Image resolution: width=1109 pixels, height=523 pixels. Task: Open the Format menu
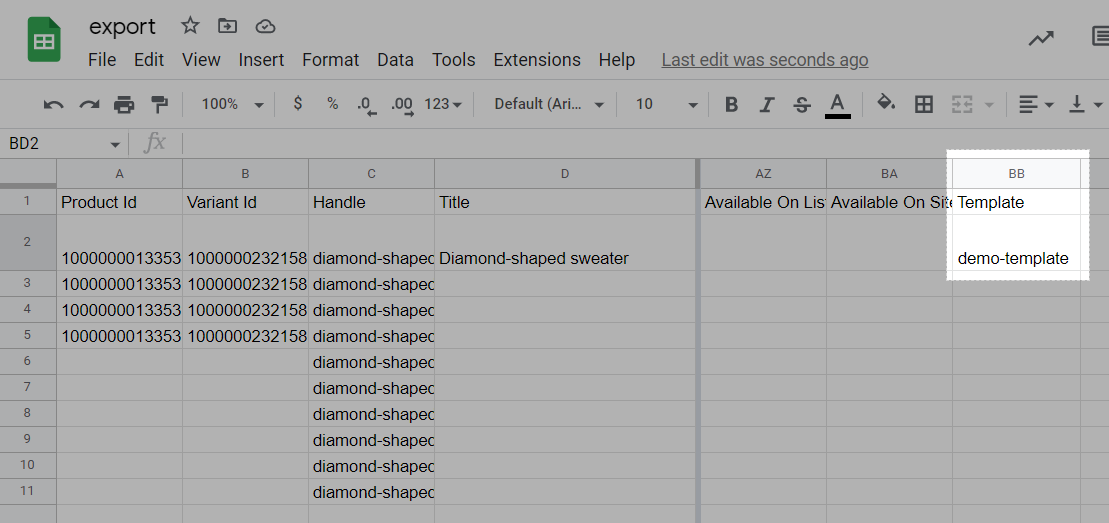point(330,60)
